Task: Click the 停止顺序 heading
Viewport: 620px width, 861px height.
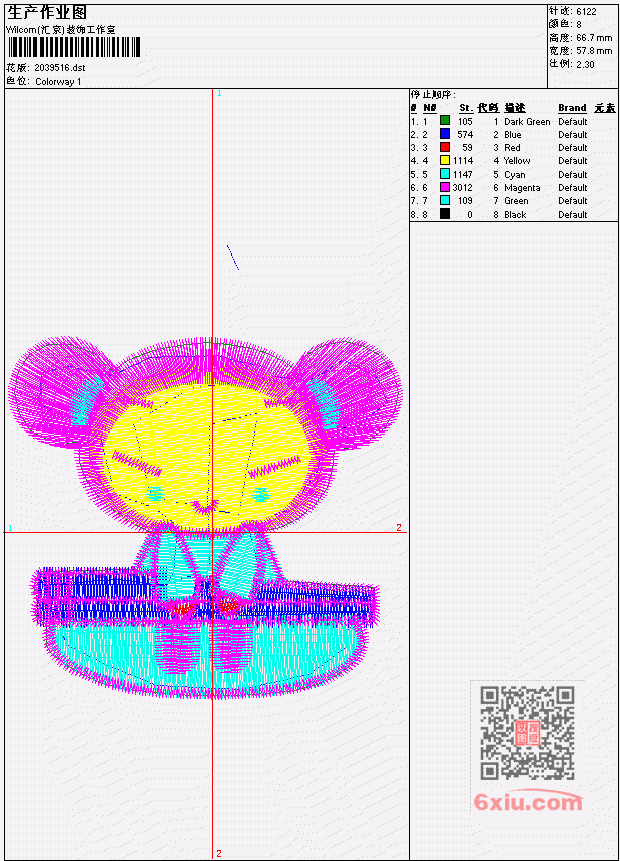Action: pos(433,94)
